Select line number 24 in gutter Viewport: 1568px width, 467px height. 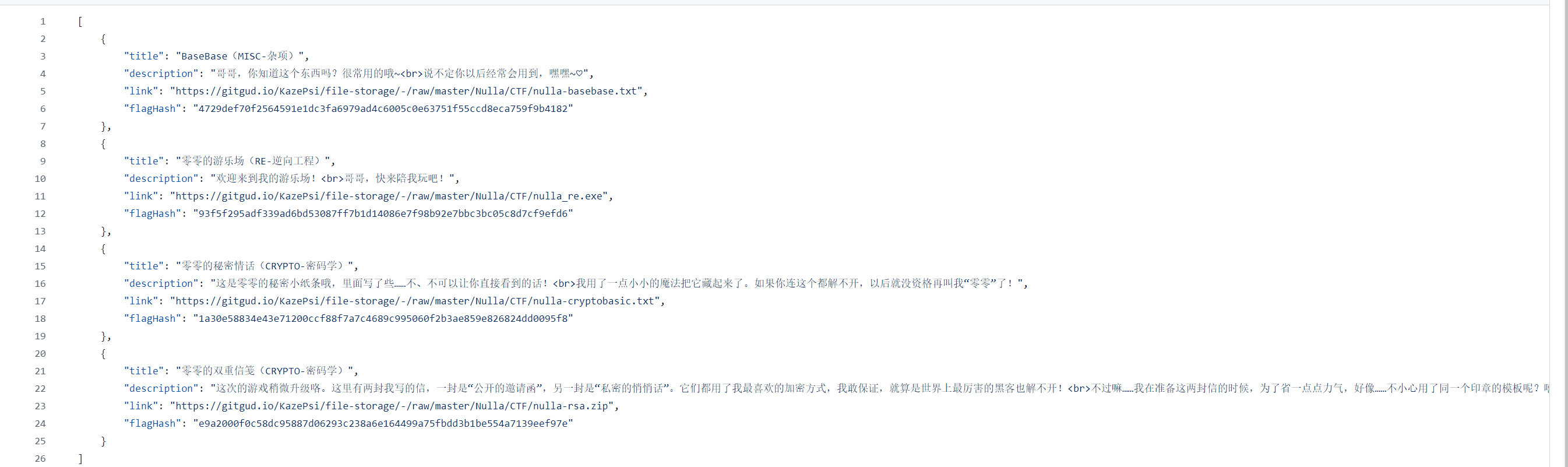pyautogui.click(x=40, y=424)
